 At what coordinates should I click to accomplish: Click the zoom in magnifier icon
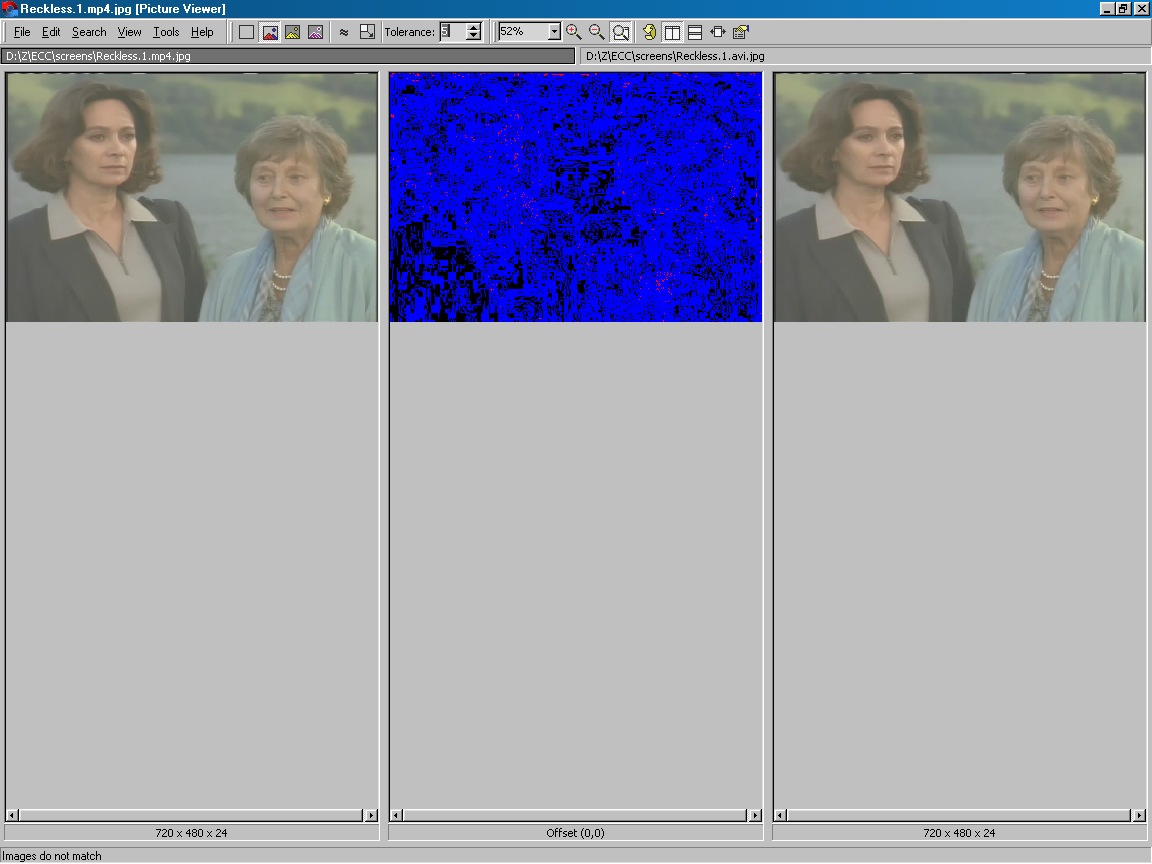[574, 32]
